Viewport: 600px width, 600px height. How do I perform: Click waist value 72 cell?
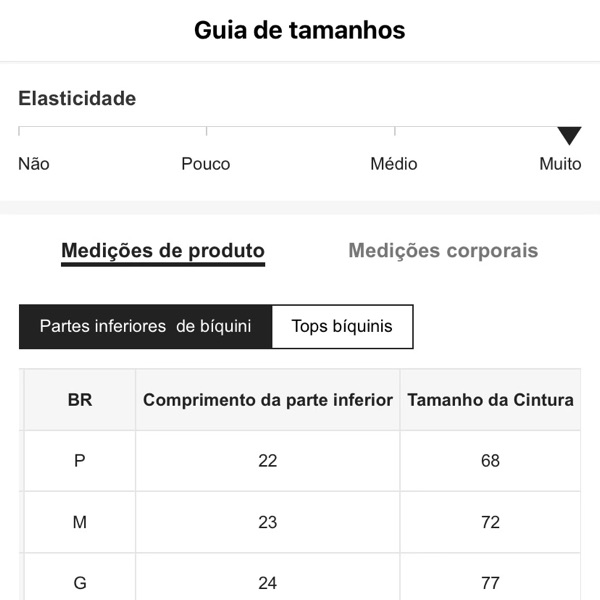tap(490, 522)
